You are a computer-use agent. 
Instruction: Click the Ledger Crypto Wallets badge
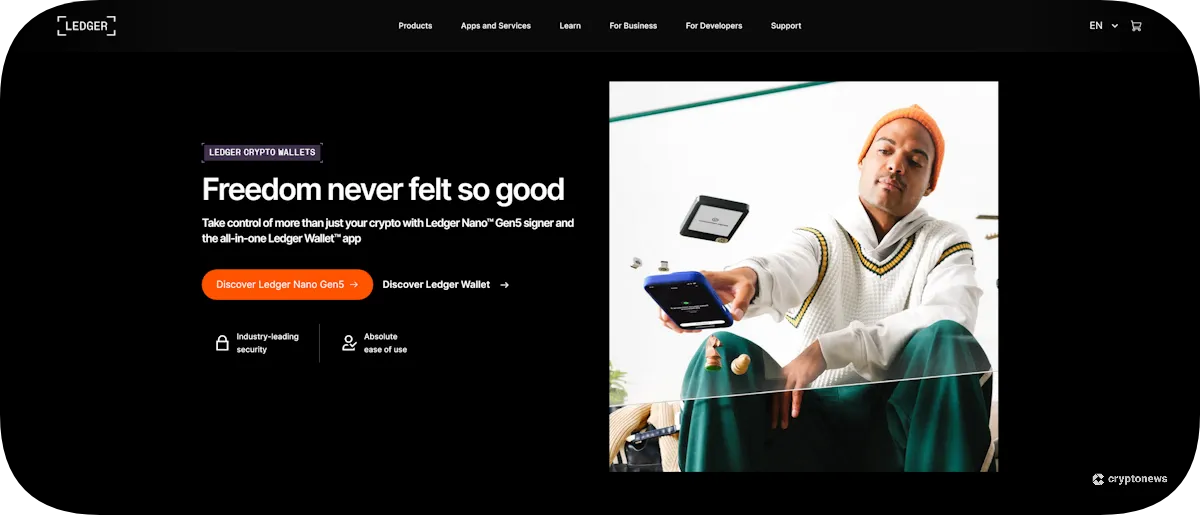click(x=262, y=153)
